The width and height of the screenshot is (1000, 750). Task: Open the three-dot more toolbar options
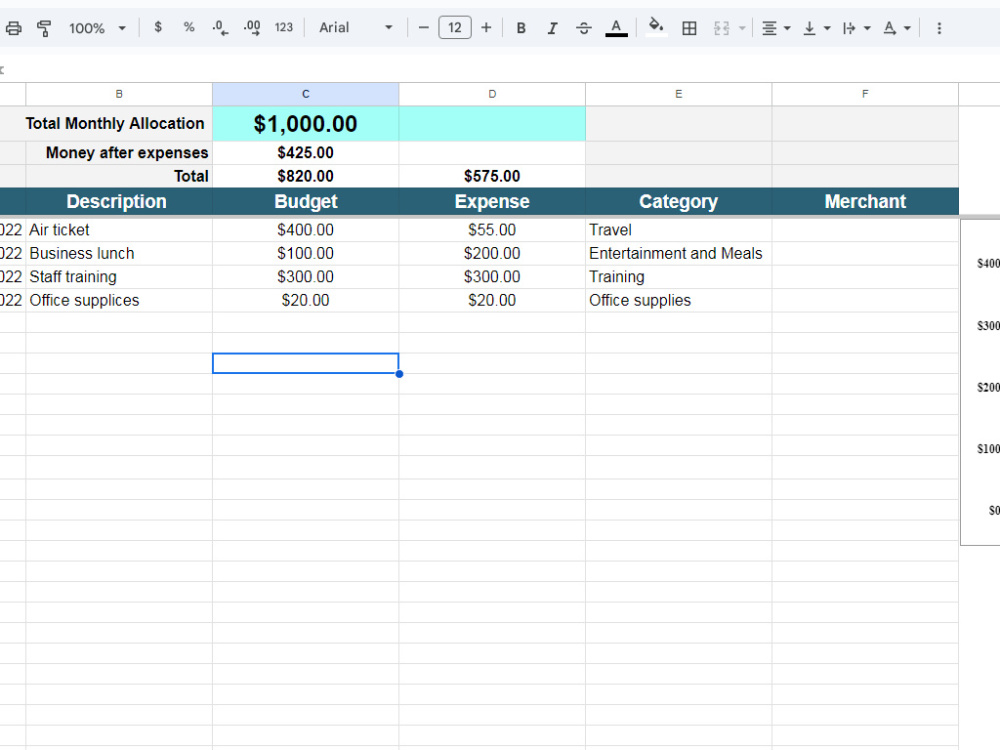(939, 28)
